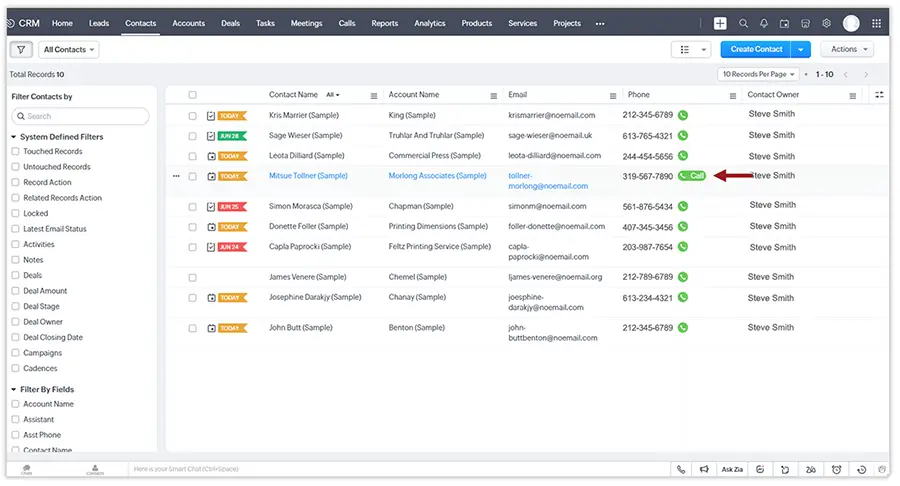Screen dimensions: 900x486
Task: Open the marketplace store icon
Action: click(805, 24)
